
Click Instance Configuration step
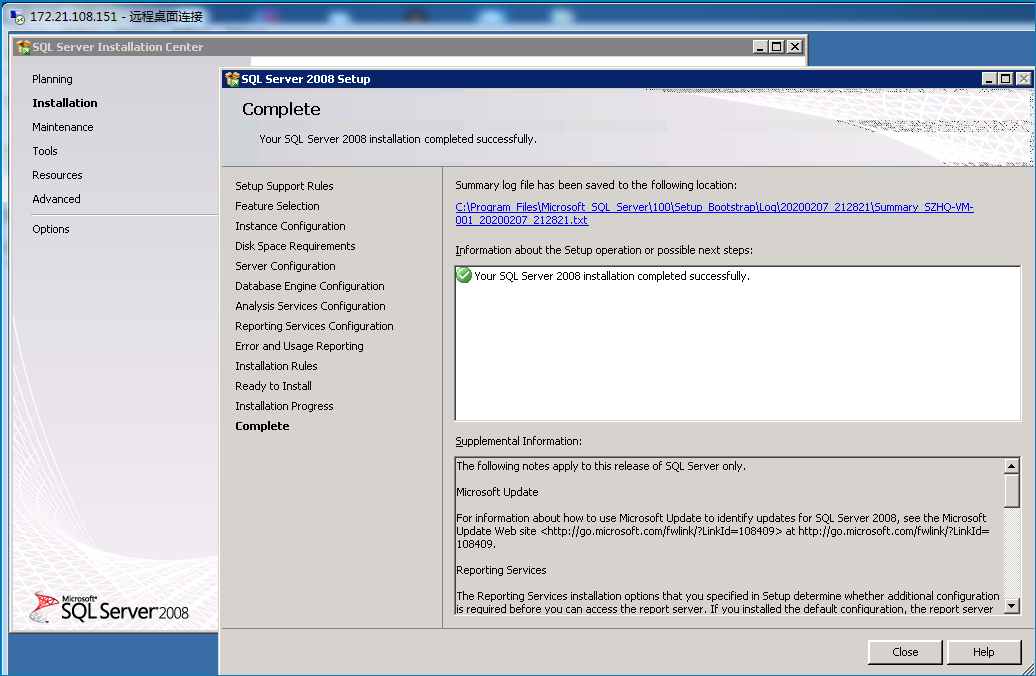point(290,225)
